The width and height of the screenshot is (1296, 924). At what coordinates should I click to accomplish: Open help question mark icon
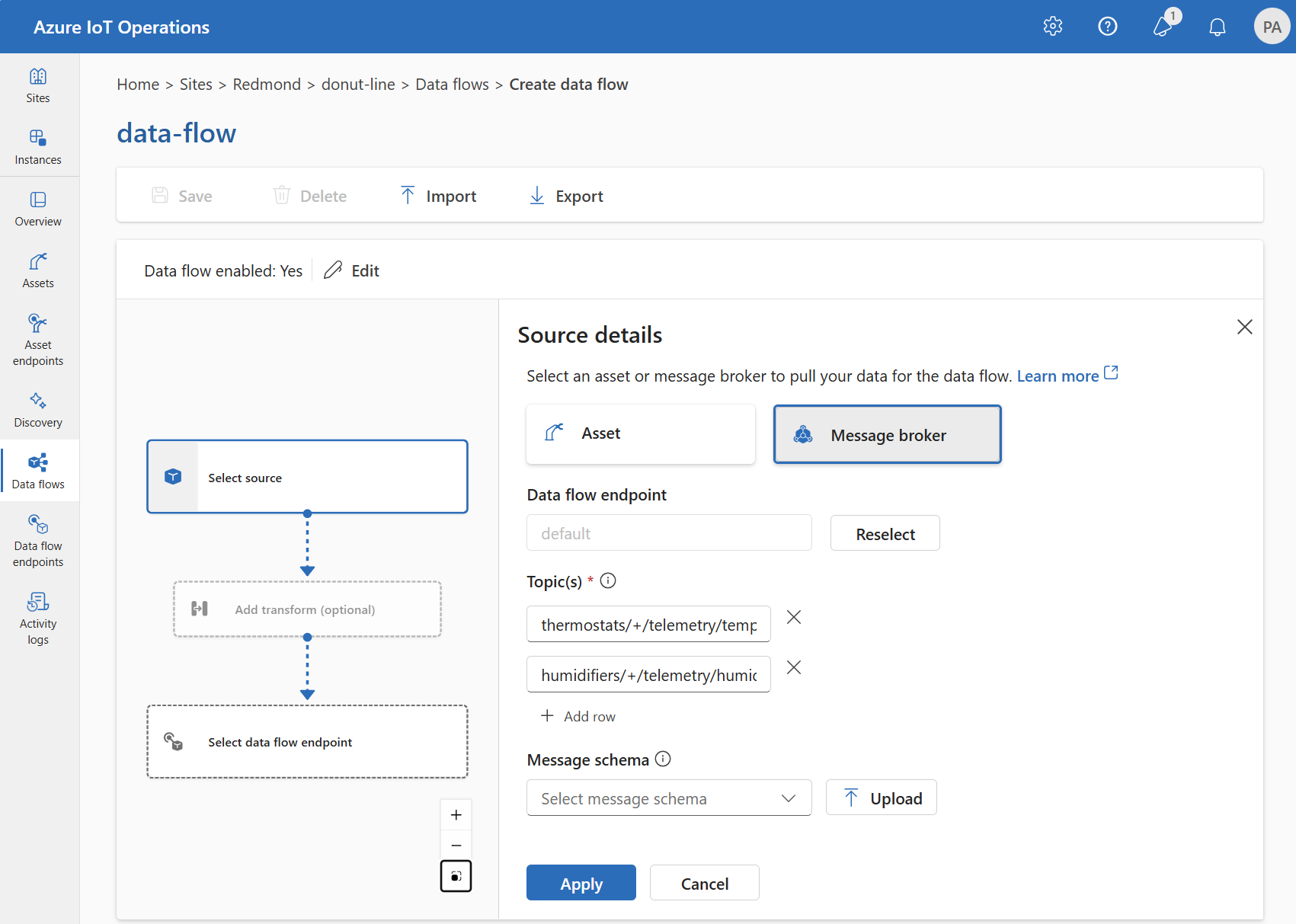pyautogui.click(x=1108, y=27)
